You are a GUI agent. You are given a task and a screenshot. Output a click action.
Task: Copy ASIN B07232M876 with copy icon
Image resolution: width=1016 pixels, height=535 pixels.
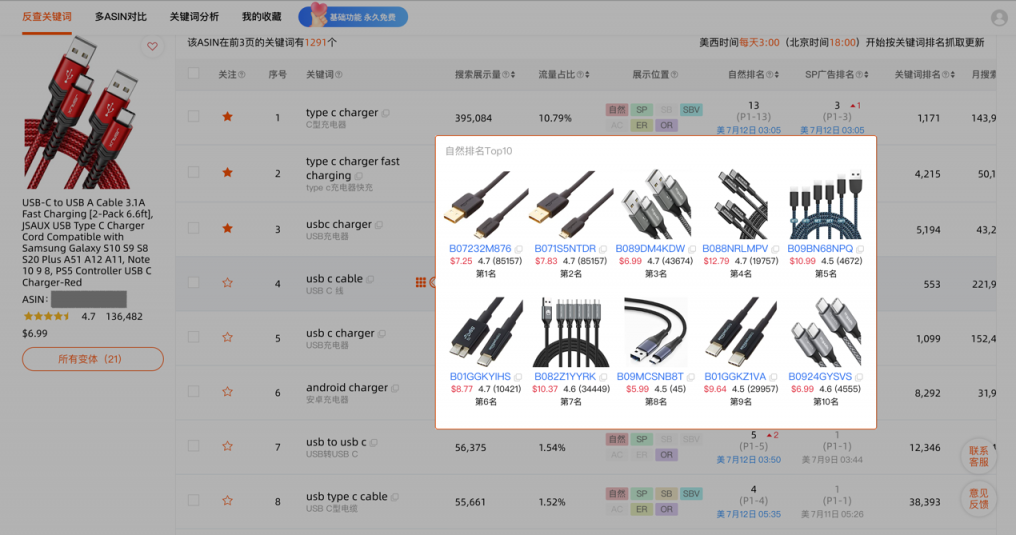click(519, 249)
